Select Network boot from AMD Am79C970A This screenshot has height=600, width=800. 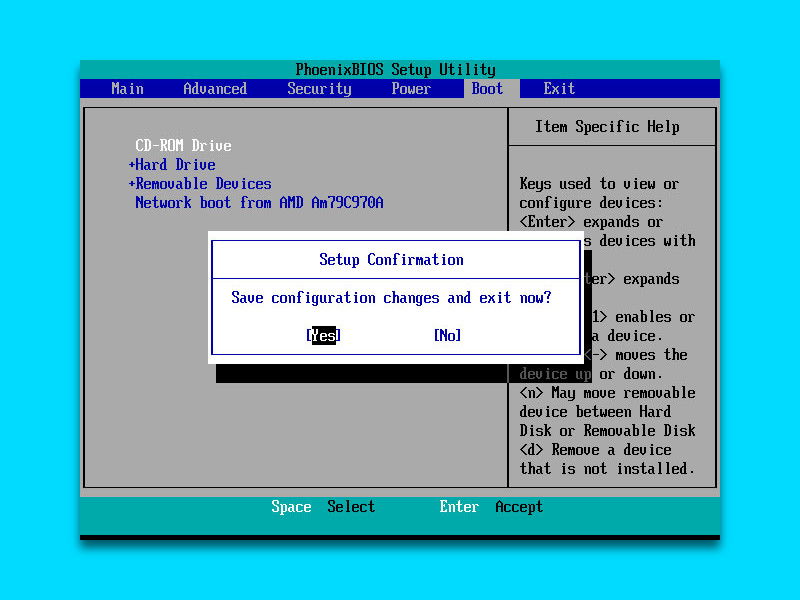pos(259,203)
